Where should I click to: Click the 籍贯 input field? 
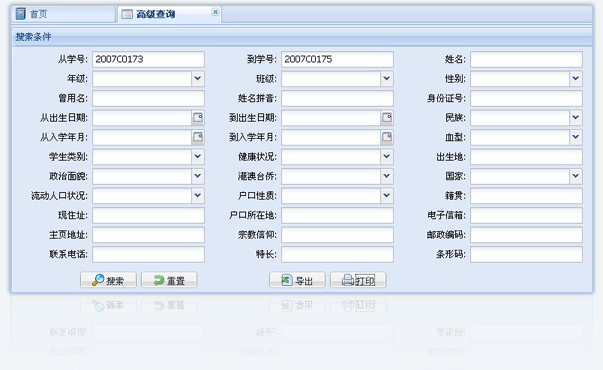pyautogui.click(x=526, y=196)
